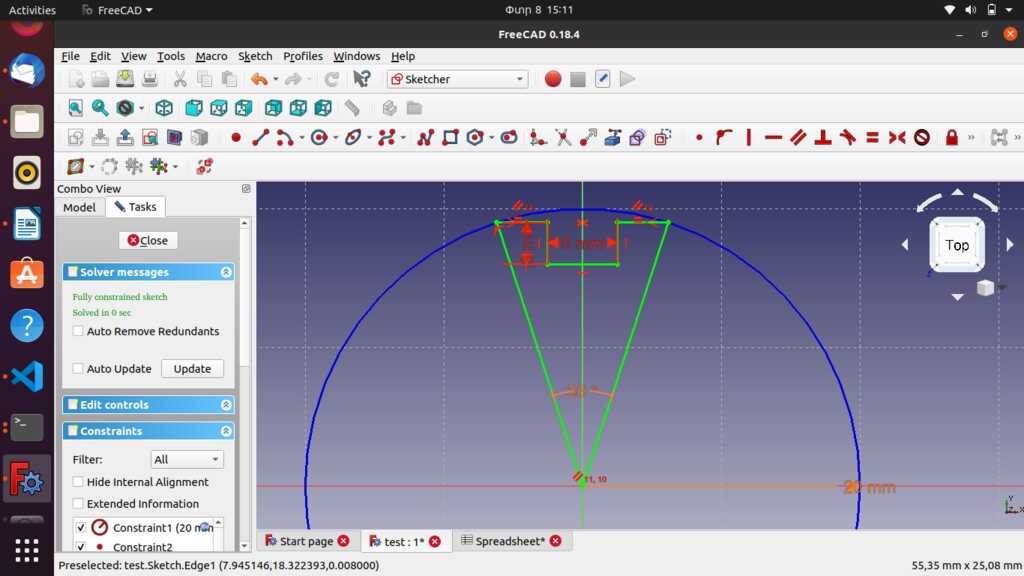Image resolution: width=1024 pixels, height=576 pixels.
Task: Select the Create regular polygon tool
Action: pos(475,138)
